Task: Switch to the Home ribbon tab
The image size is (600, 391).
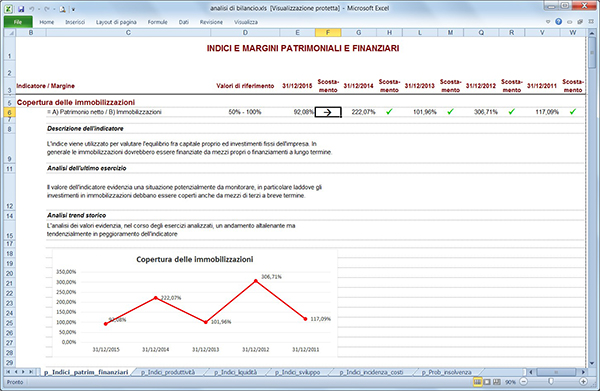Action: [x=47, y=22]
